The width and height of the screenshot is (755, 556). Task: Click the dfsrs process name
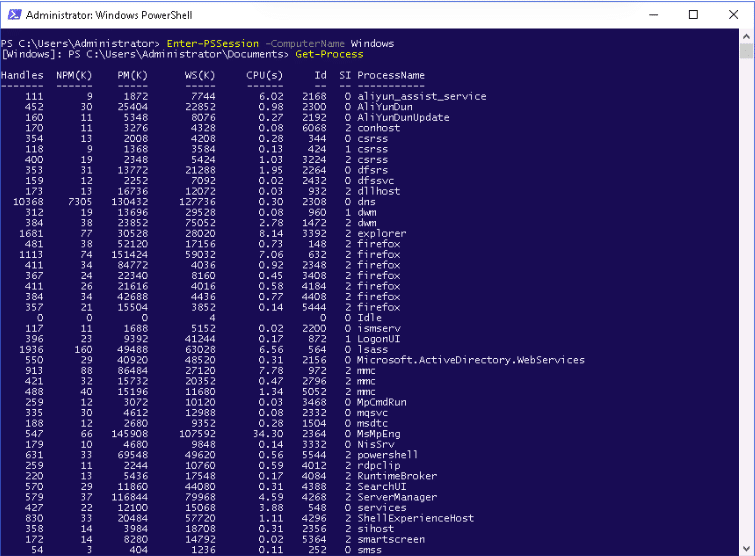[x=372, y=170]
